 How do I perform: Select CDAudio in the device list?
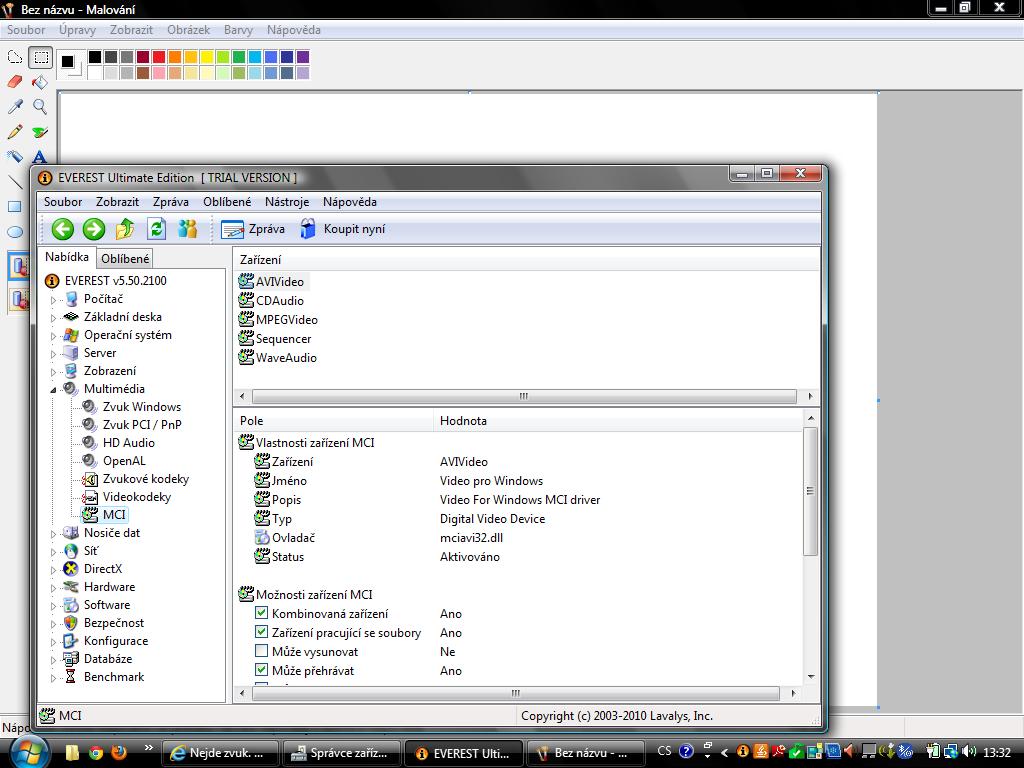(272, 300)
